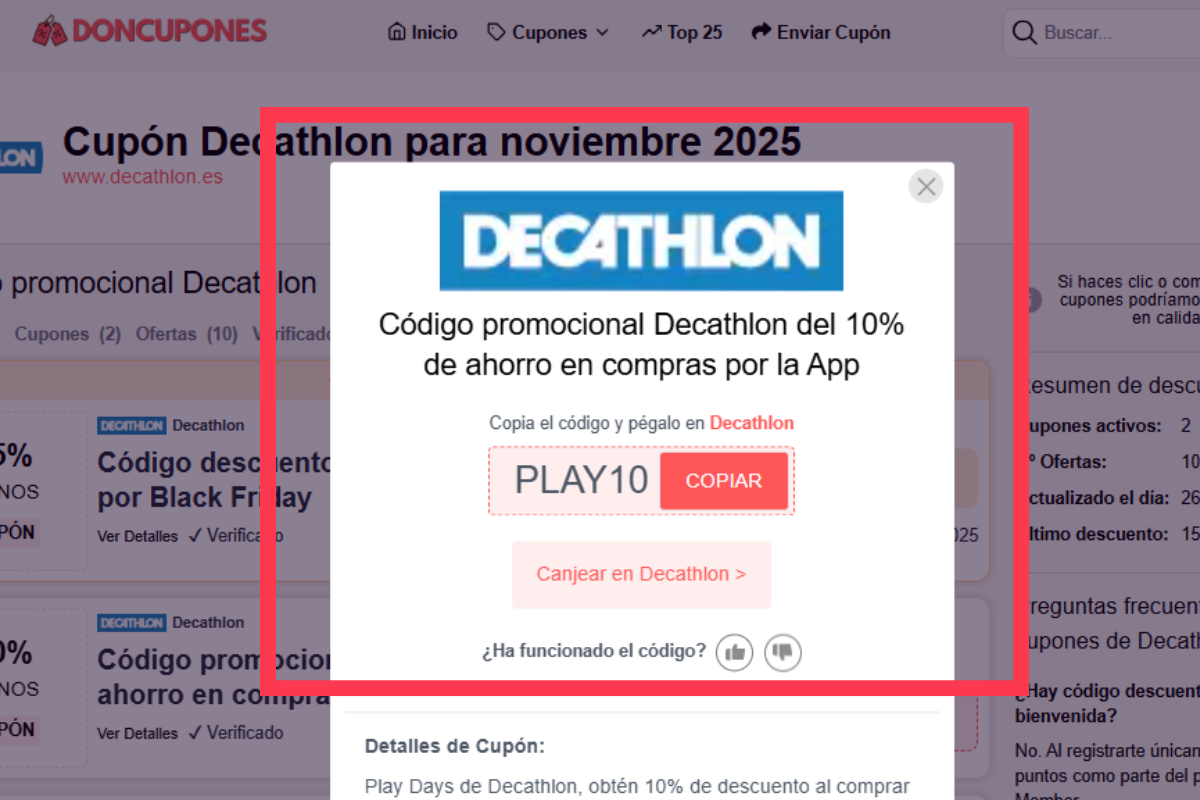Viewport: 1200px width, 800px height.
Task: Click the red Decathlon link text
Action: point(752,423)
